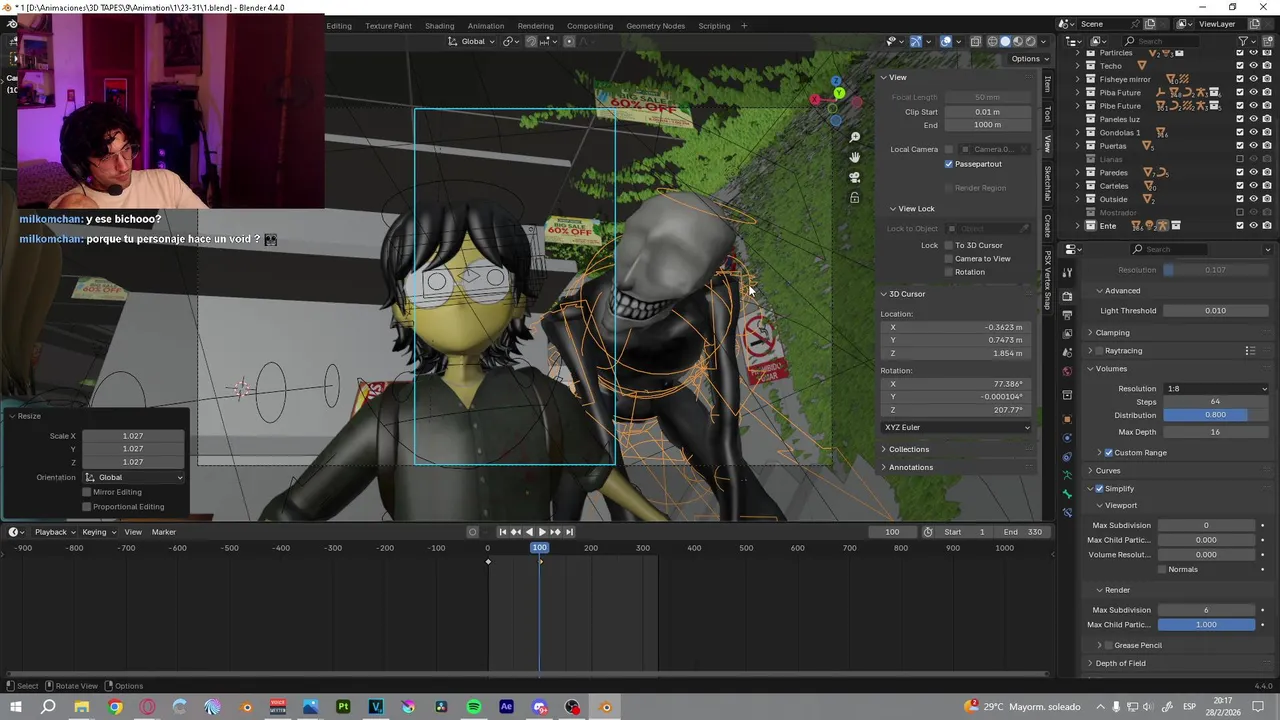Open the Tool properties tab icon
The image size is (1280, 720).
pos(1067,273)
